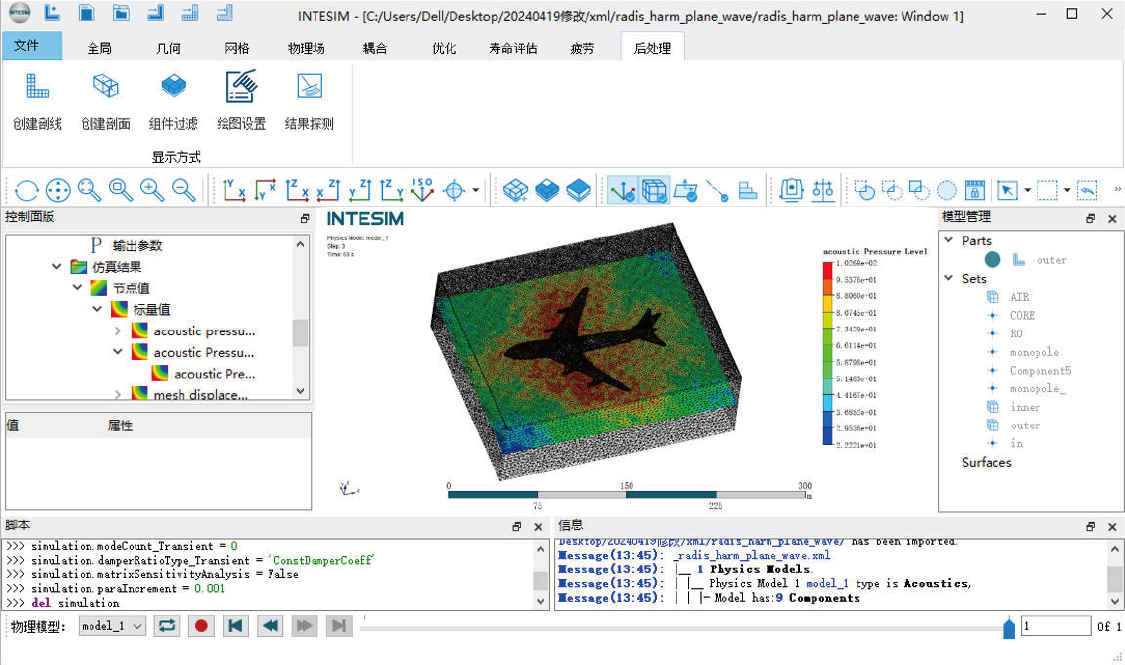Click the calendar lock icon in toolbar
Viewport: 1125px width, 665px height.
974,190
